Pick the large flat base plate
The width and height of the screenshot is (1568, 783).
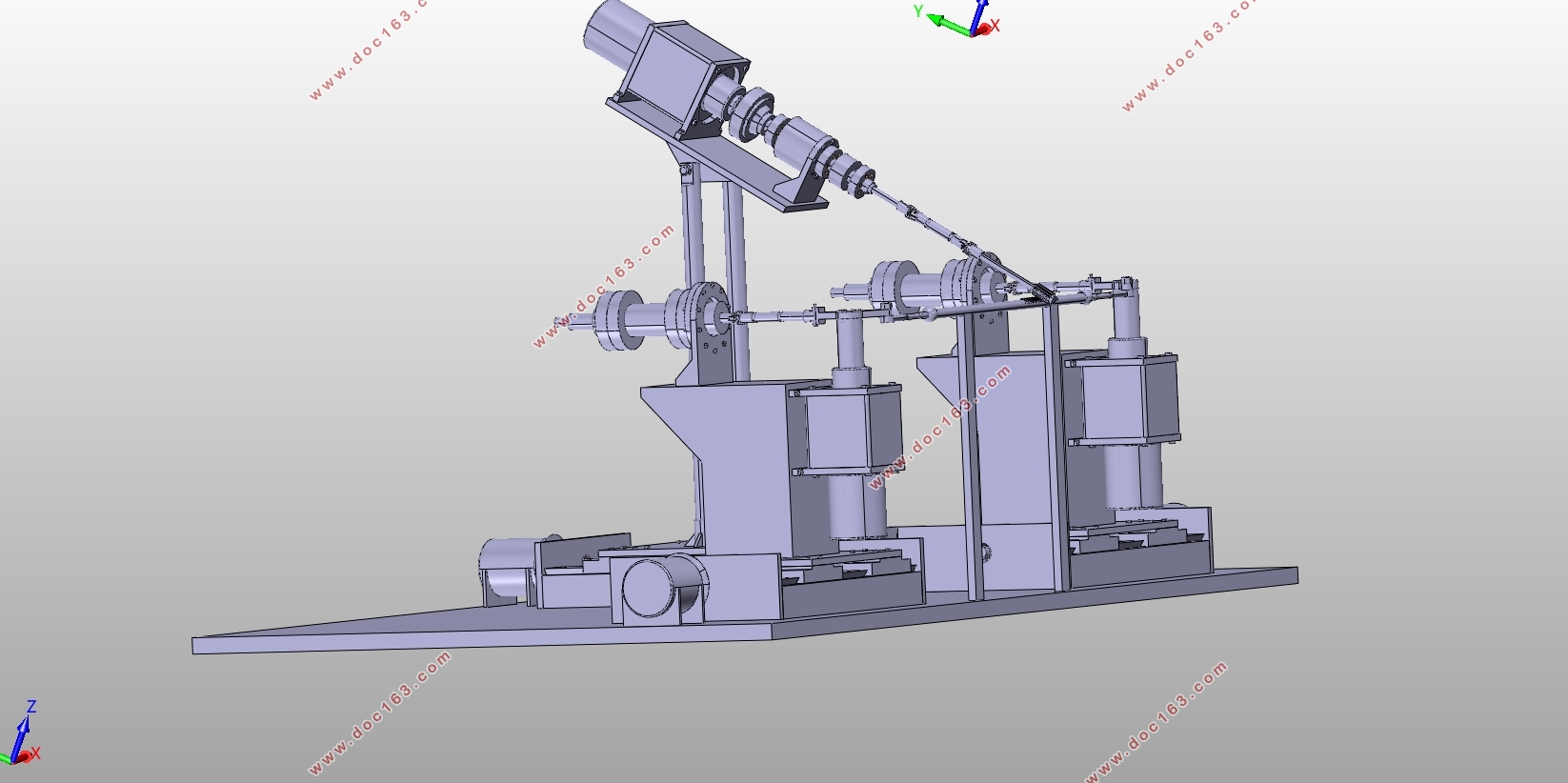(x=745, y=610)
